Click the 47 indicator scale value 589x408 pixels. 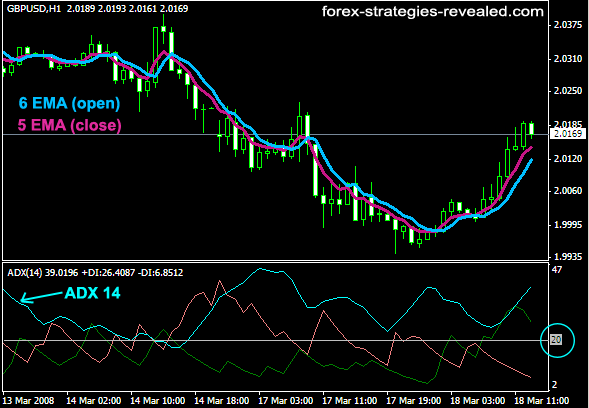(x=557, y=269)
